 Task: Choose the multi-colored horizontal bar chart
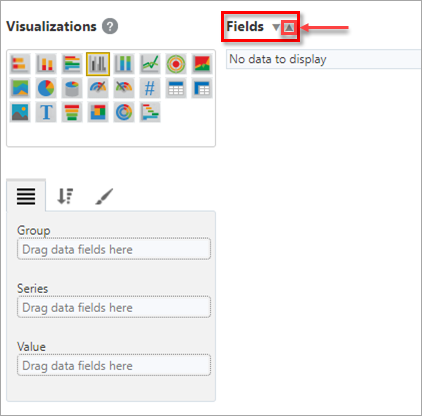click(72, 63)
